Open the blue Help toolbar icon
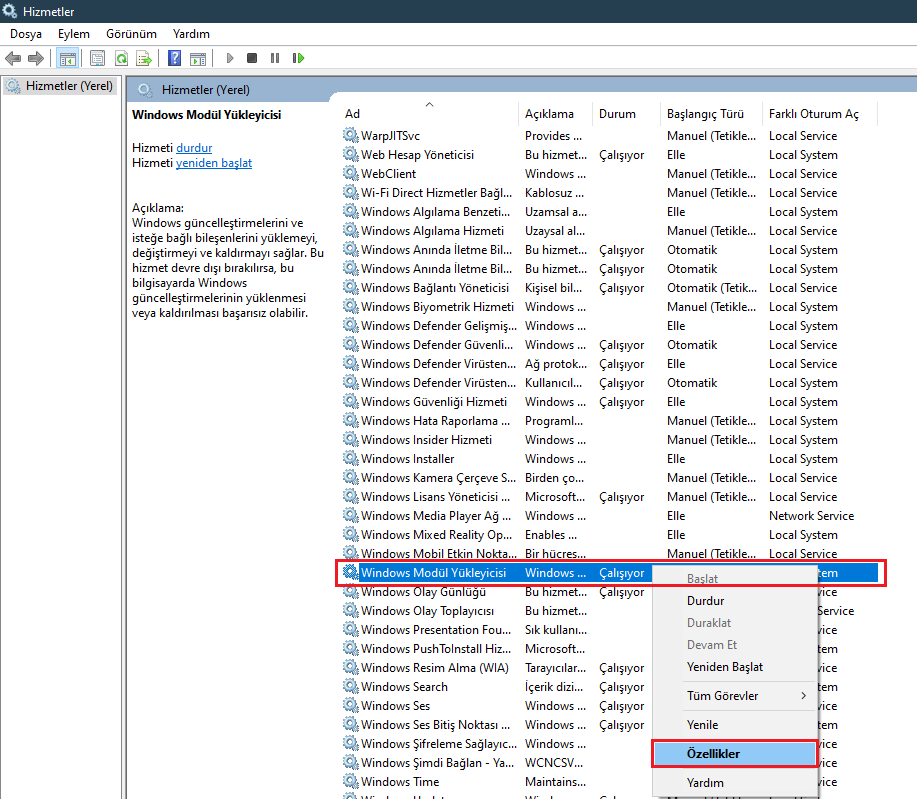The width and height of the screenshot is (917, 799). coord(174,58)
